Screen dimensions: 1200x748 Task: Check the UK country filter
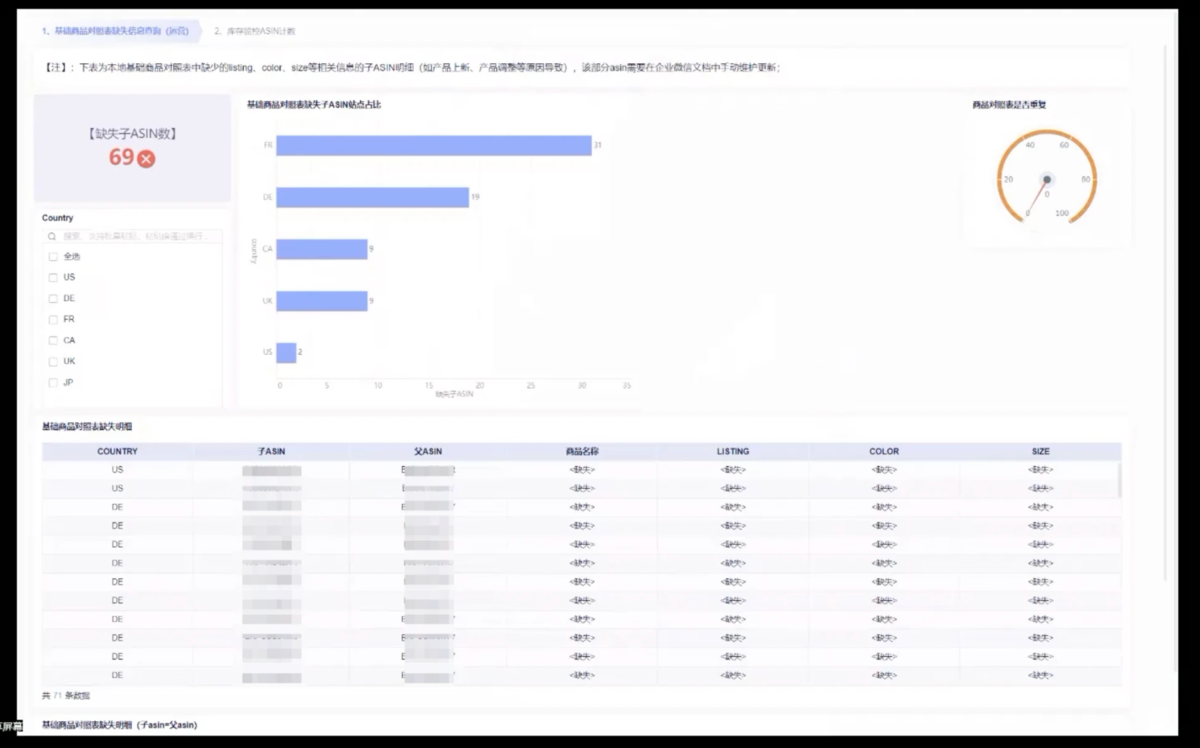pyautogui.click(x=53, y=362)
